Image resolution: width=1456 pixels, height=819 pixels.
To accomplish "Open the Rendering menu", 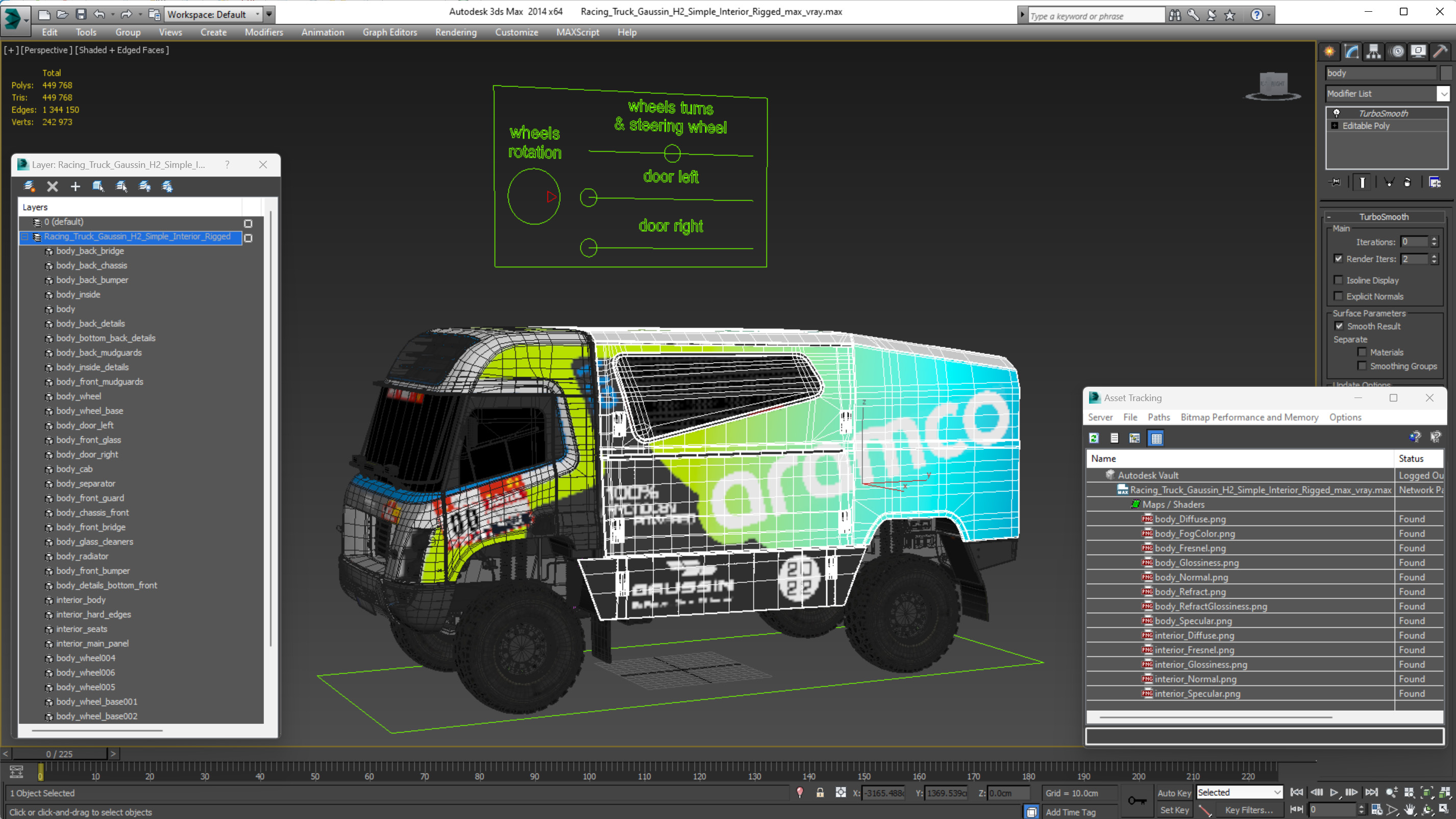I will (x=456, y=32).
